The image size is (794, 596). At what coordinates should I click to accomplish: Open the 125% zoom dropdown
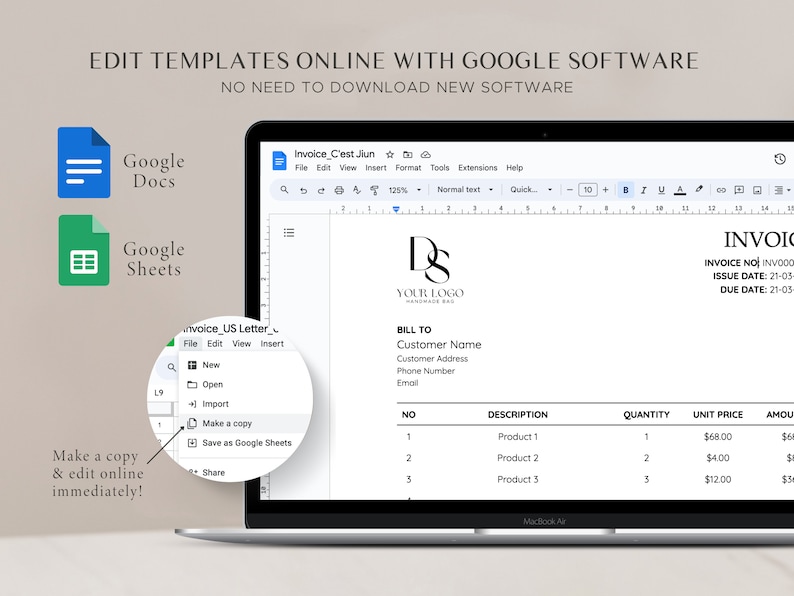(405, 190)
